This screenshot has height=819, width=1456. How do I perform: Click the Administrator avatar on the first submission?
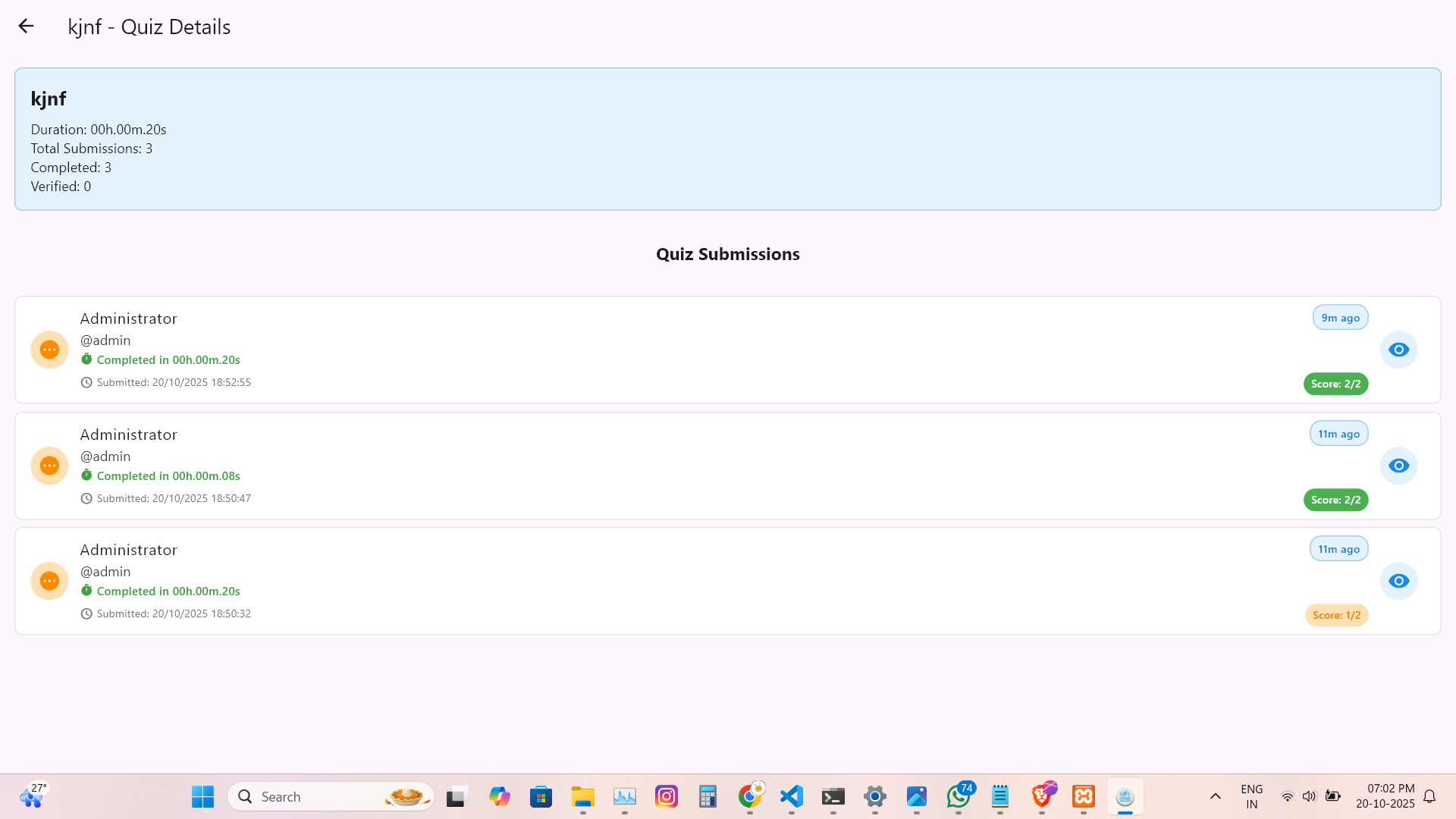[49, 350]
